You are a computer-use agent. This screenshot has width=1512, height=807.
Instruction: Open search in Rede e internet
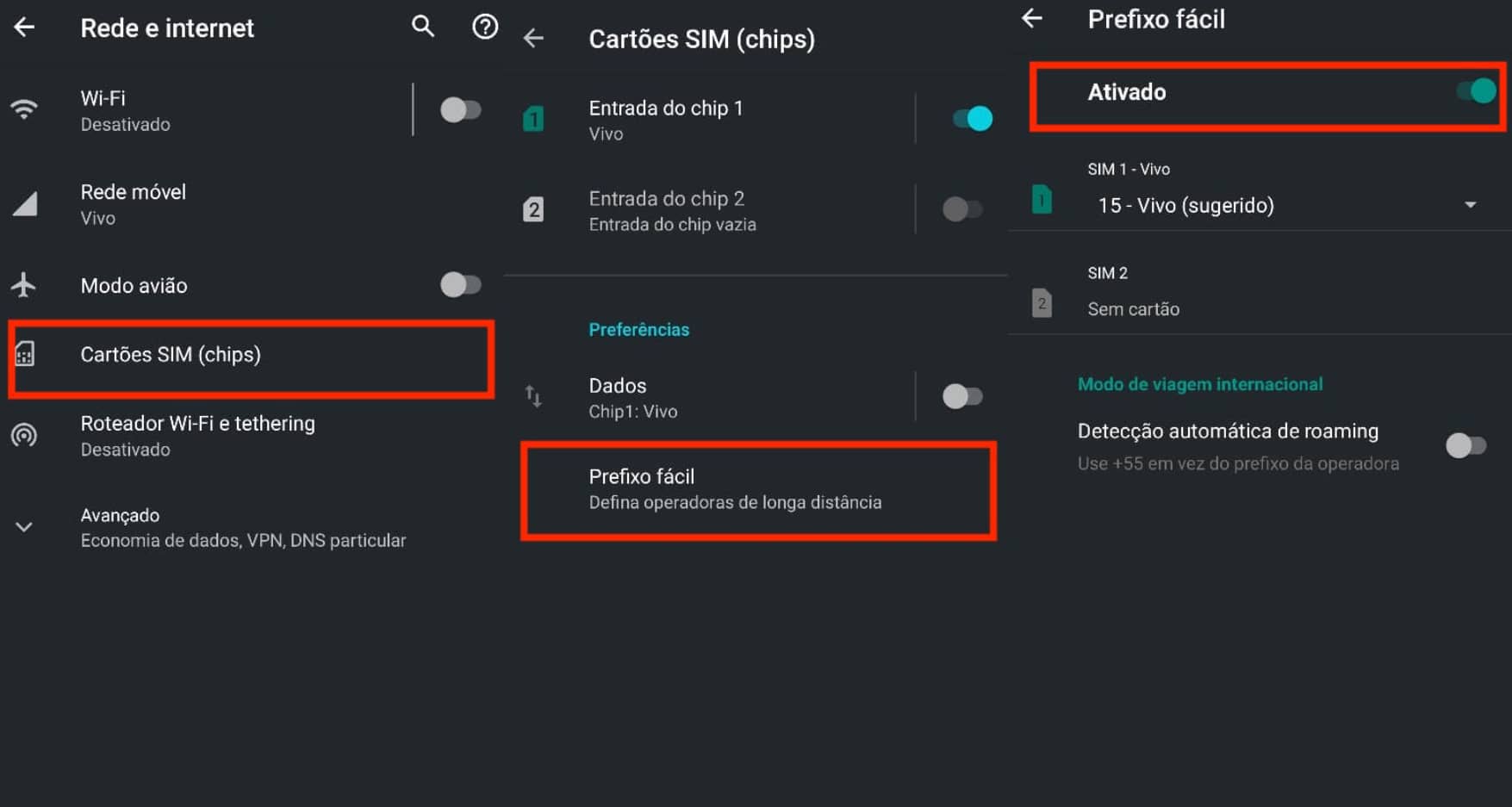[422, 27]
